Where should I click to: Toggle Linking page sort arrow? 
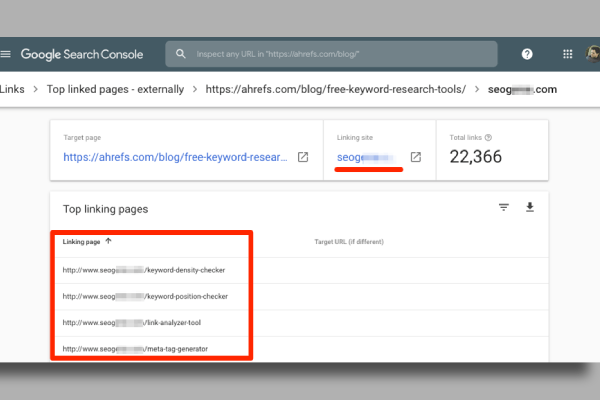tap(108, 241)
